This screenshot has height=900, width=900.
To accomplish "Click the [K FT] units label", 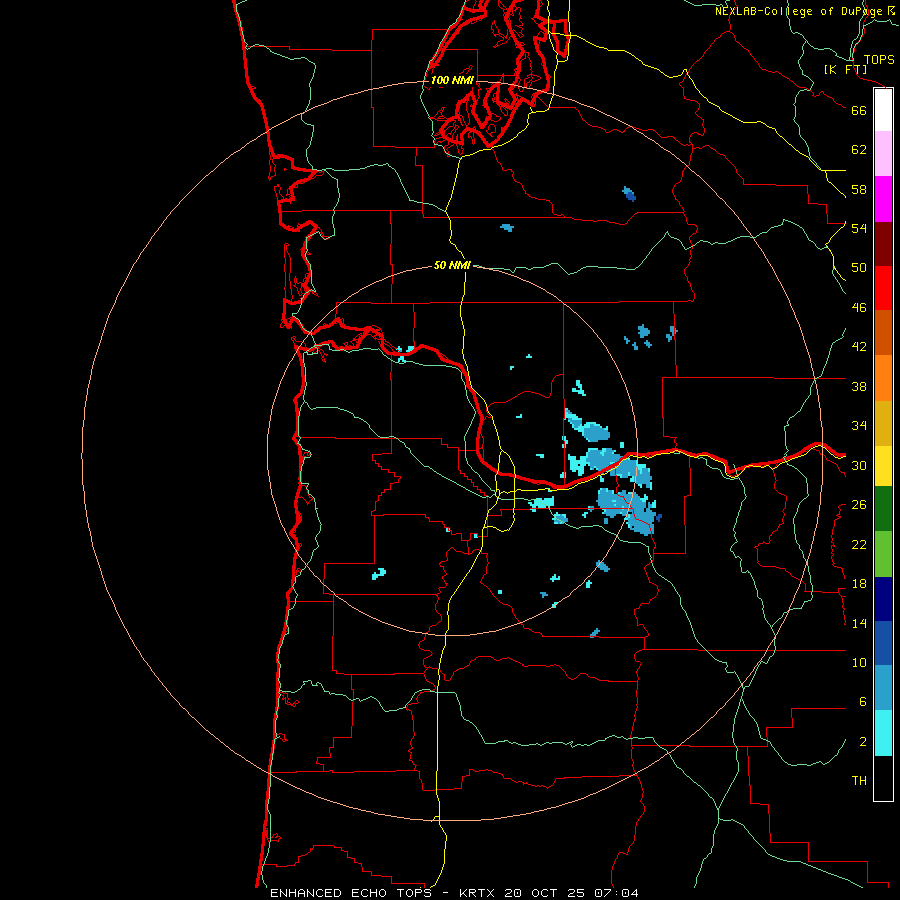I will 845,69.
